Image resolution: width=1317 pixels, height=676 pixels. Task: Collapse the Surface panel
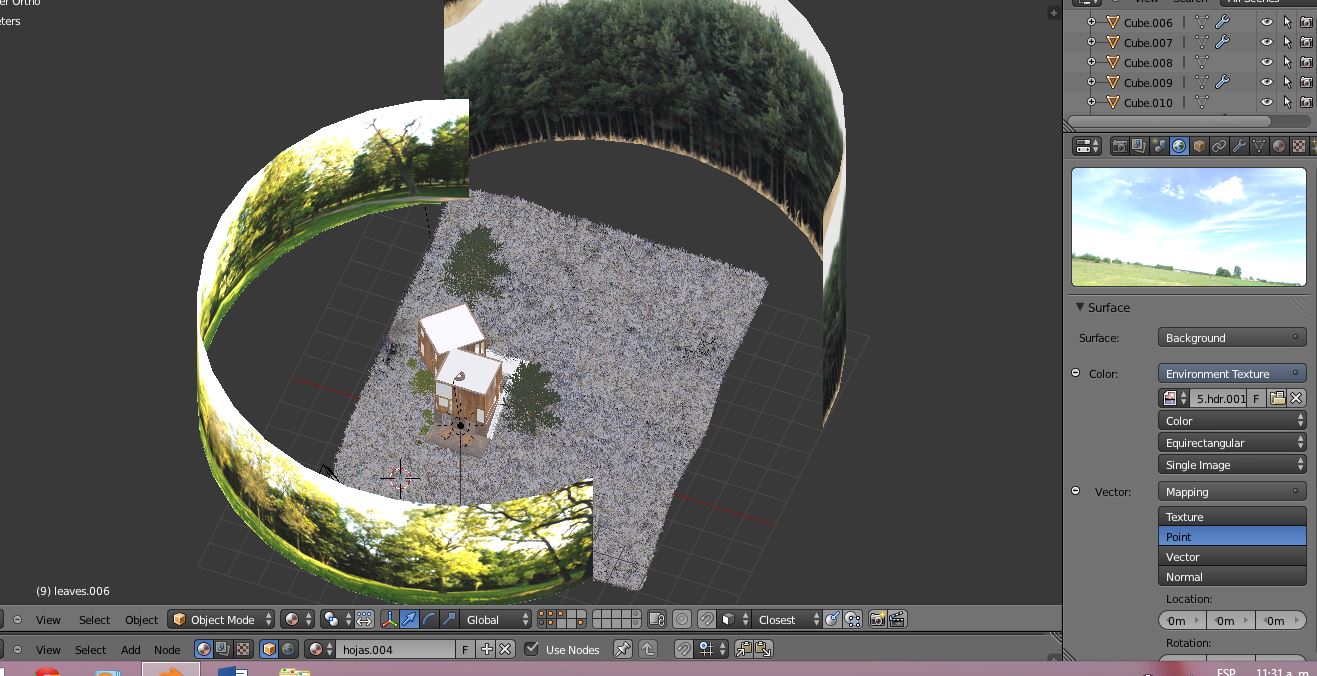(x=1080, y=307)
